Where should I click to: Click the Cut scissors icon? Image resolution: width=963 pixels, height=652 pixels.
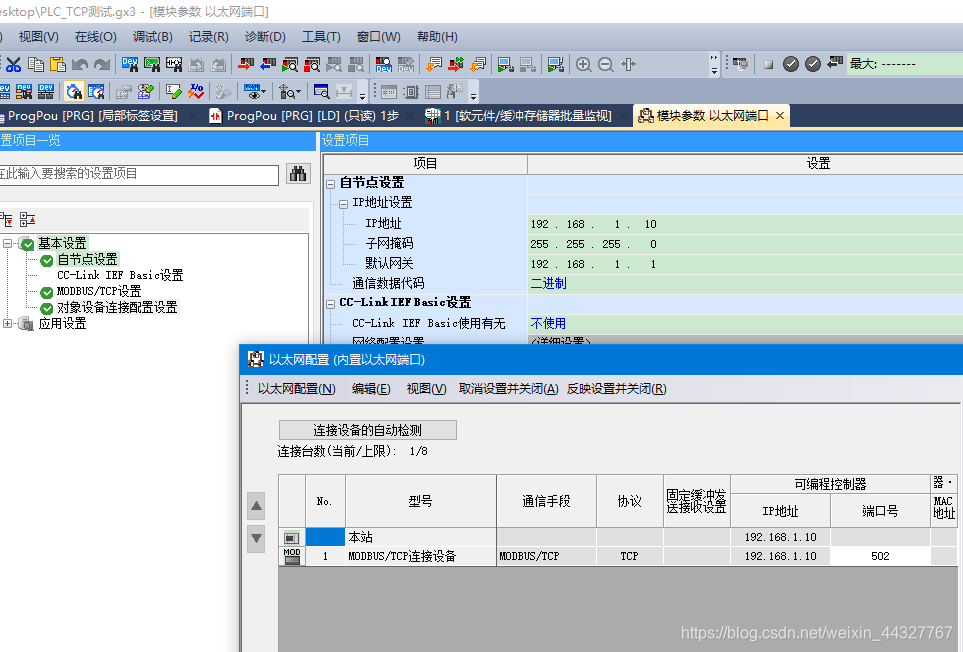click(14, 64)
